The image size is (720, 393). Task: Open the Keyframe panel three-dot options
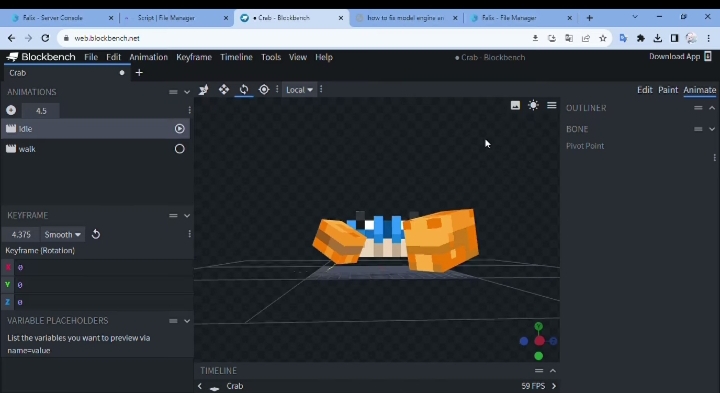189,234
